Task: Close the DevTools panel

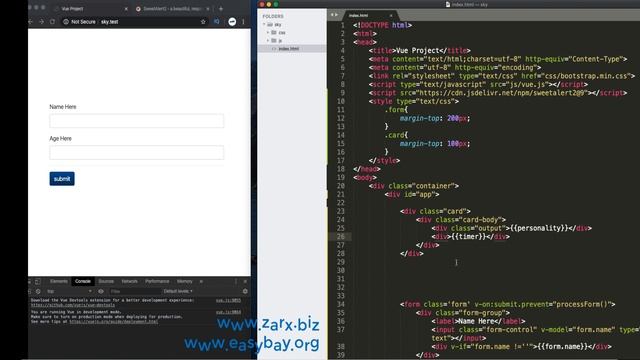Action: (245, 282)
